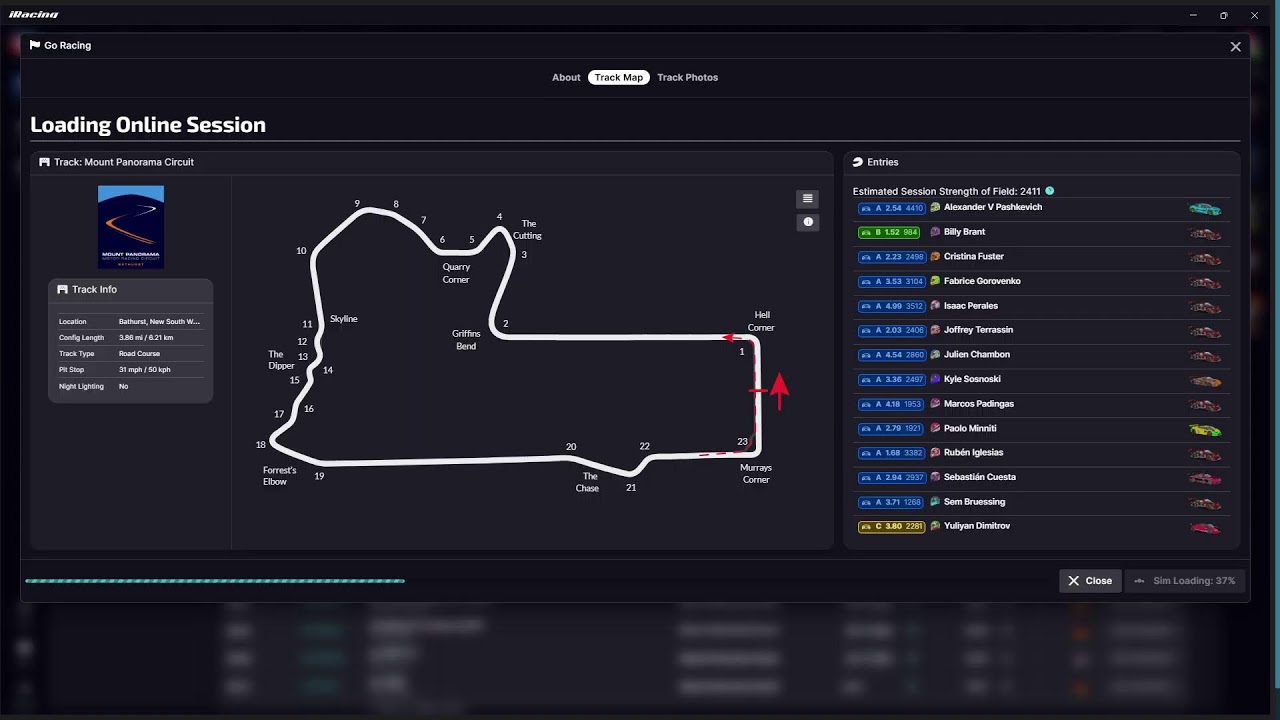Click the Murrays Corner label
Screen dimensions: 1280x720
[x=756, y=473]
